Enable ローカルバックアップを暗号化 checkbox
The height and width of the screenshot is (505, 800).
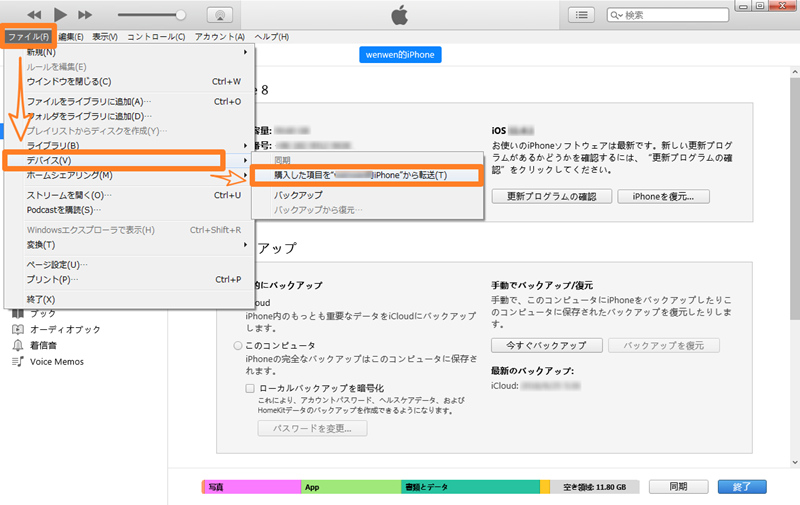(x=250, y=388)
